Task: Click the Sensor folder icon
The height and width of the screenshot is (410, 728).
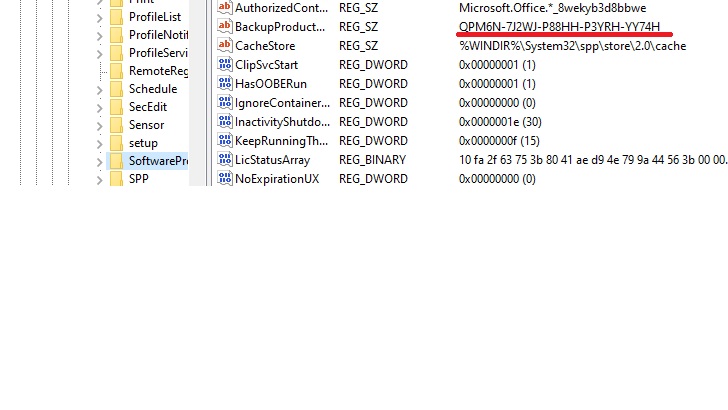Action: tap(116, 125)
